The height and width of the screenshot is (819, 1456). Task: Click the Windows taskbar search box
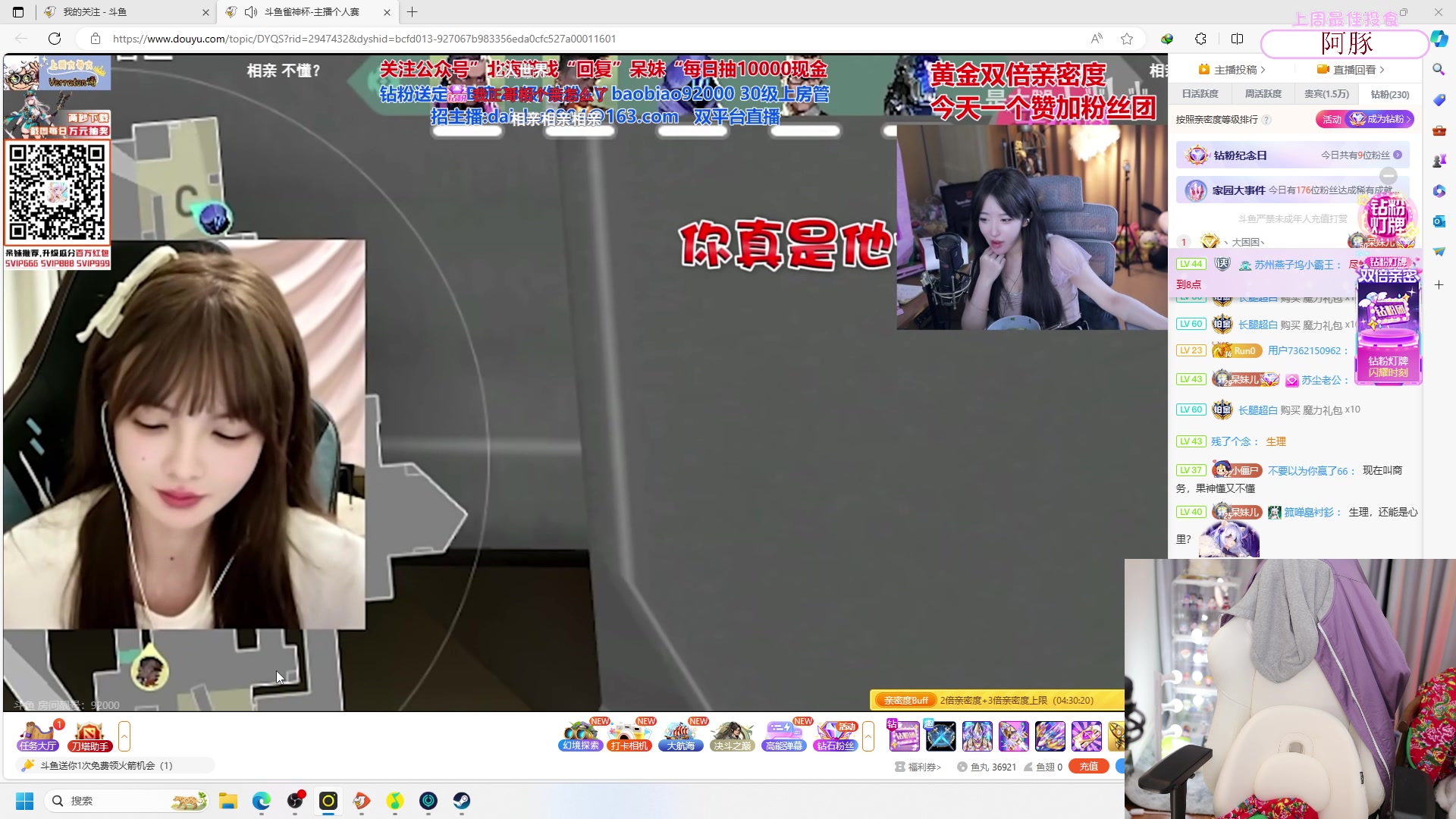point(127,801)
